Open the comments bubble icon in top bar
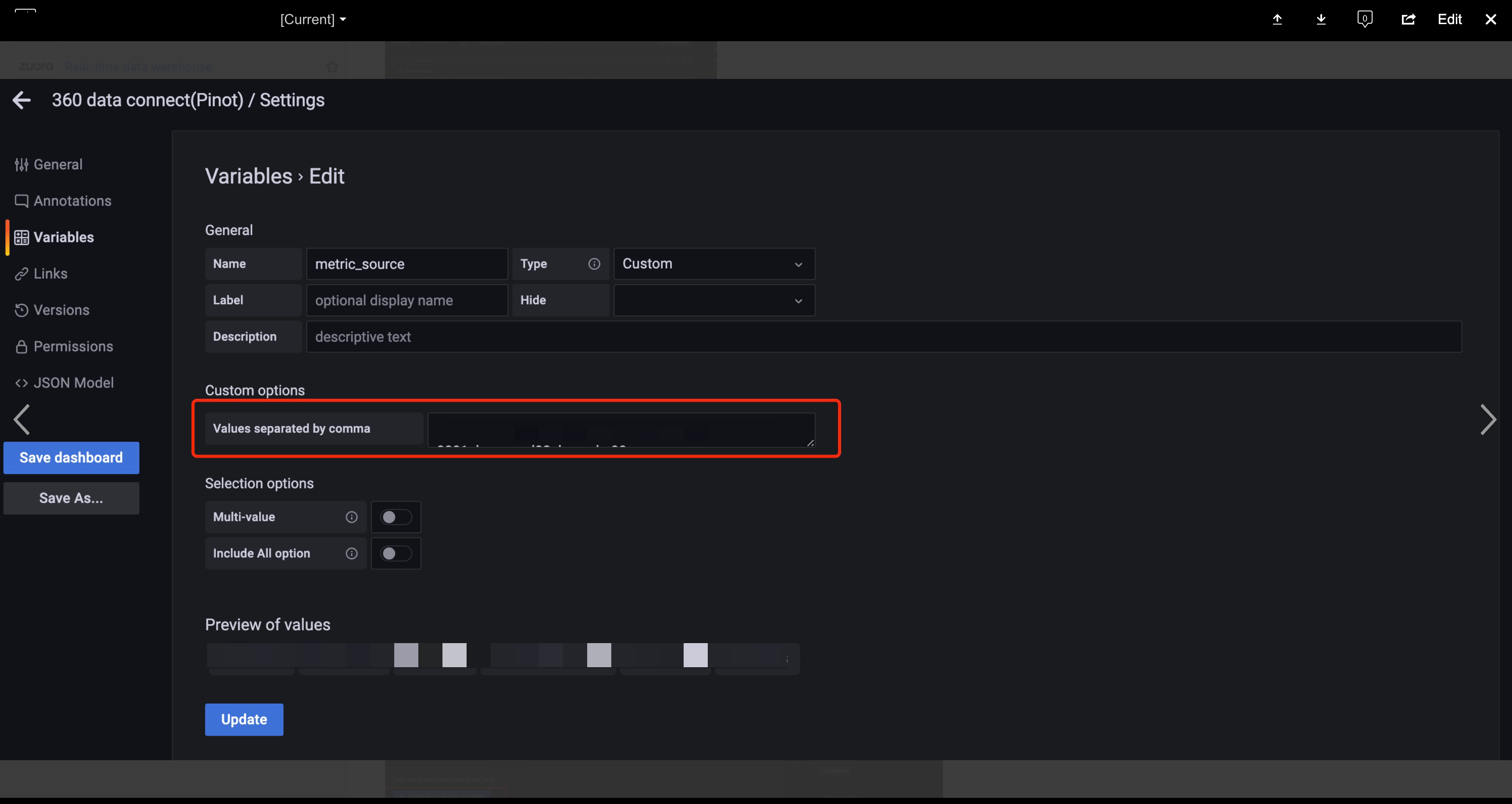Image resolution: width=1512 pixels, height=804 pixels. pyautogui.click(x=1365, y=19)
